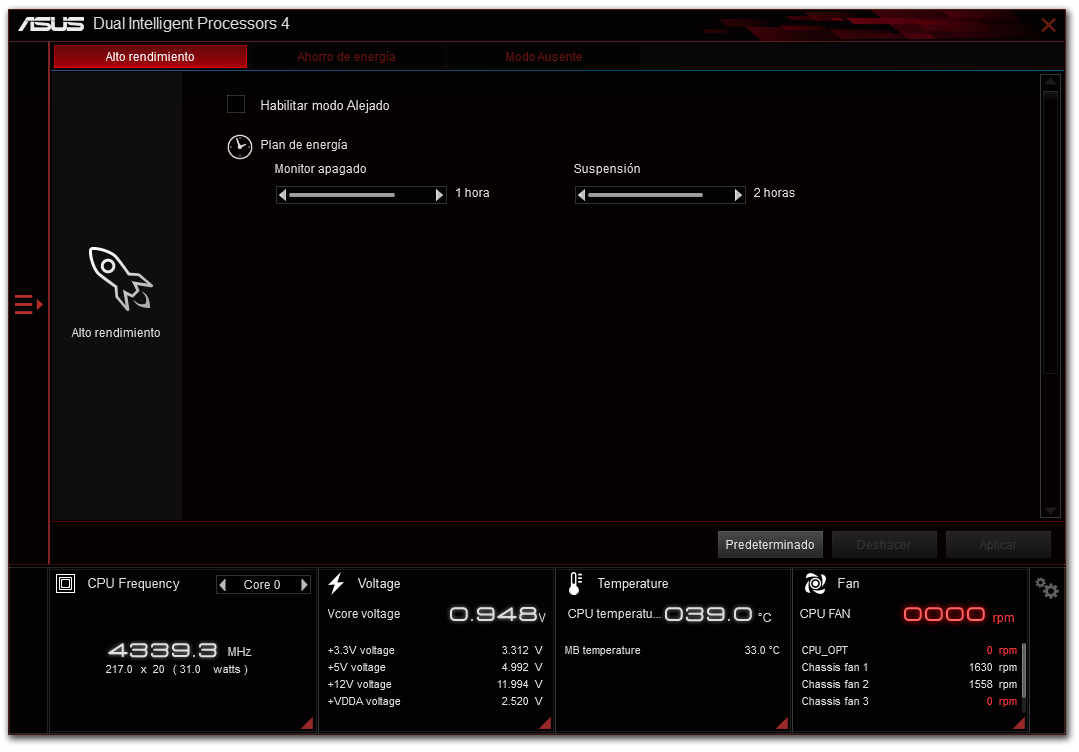The height and width of the screenshot is (752, 1079).
Task: Click the Chassis fan 1 row
Action: pyautogui.click(x=909, y=667)
